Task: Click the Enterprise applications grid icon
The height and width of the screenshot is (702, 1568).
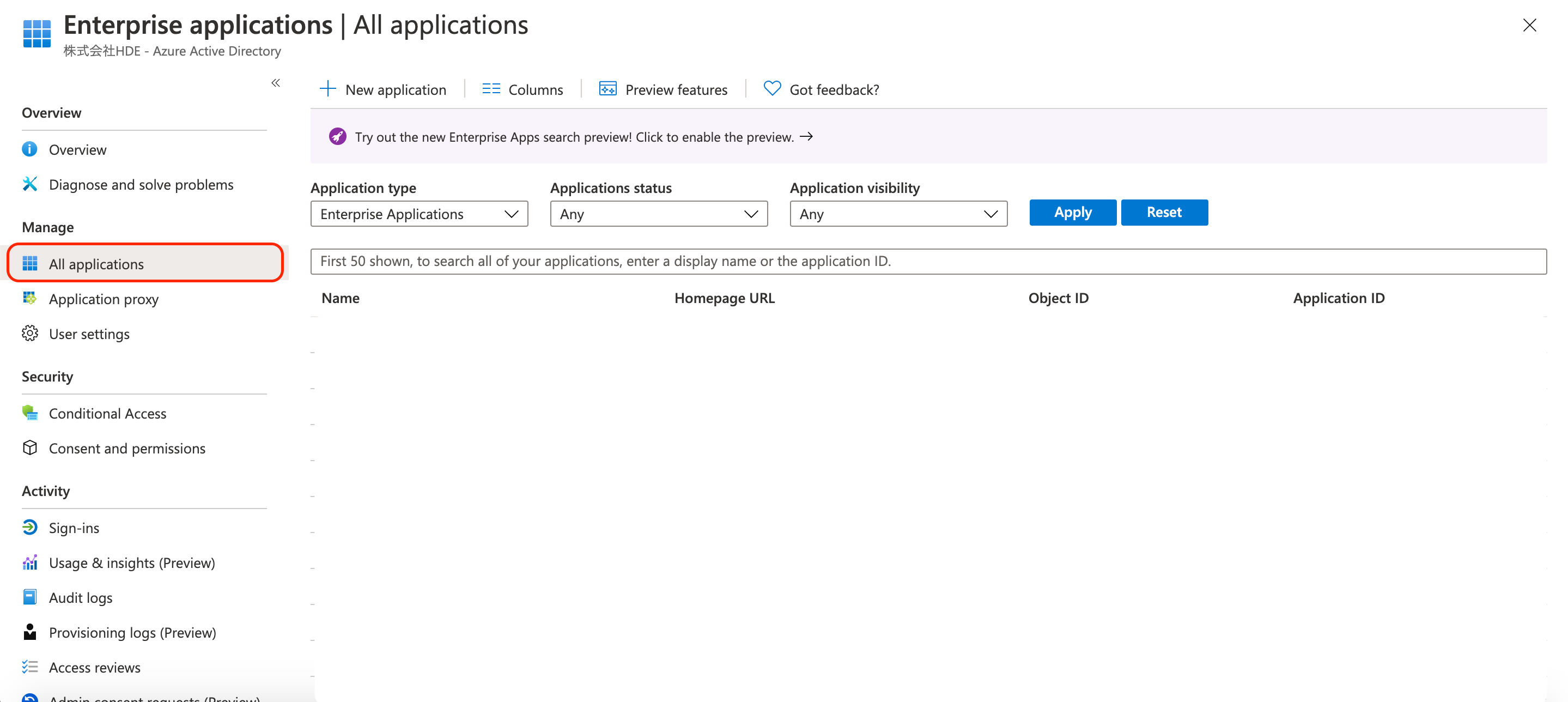Action: 37,33
